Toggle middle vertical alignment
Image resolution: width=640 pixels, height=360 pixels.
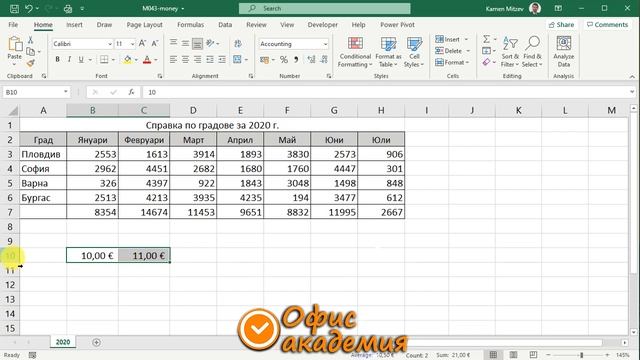click(185, 43)
